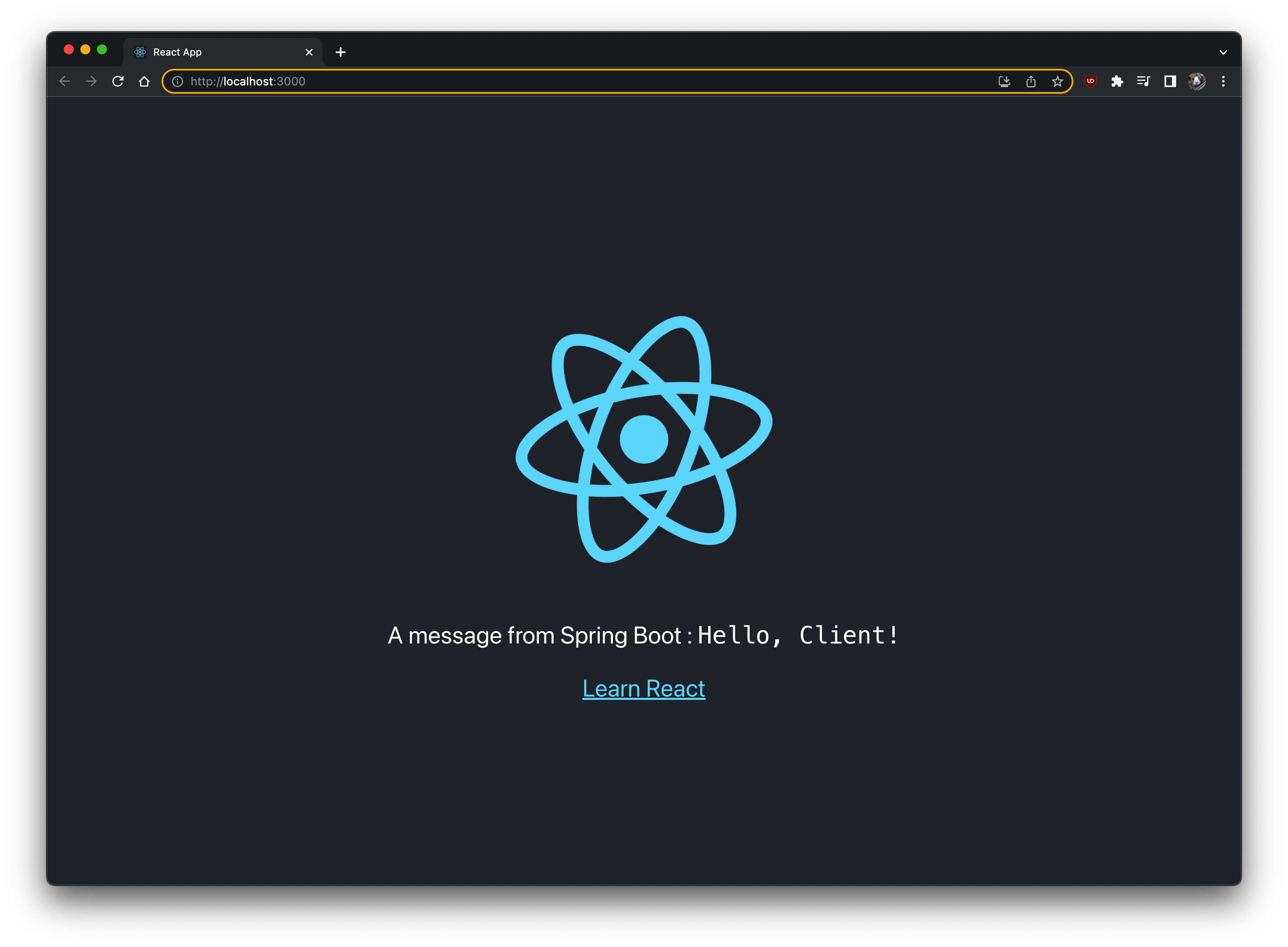Go to the browser home page
Viewport: 1288px width, 947px height.
click(144, 81)
